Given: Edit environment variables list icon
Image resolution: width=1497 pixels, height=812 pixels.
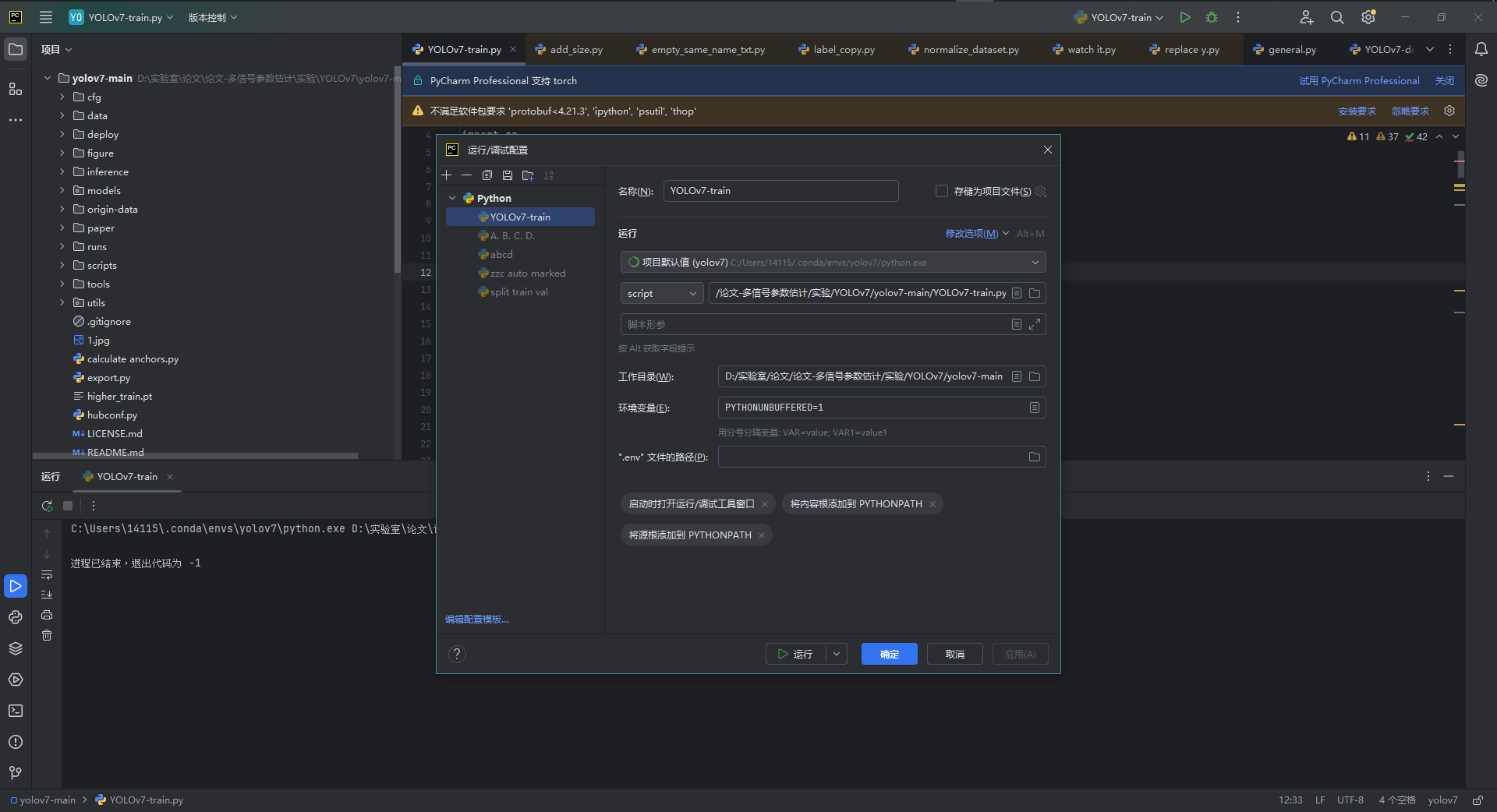Looking at the screenshot, I should (1035, 408).
